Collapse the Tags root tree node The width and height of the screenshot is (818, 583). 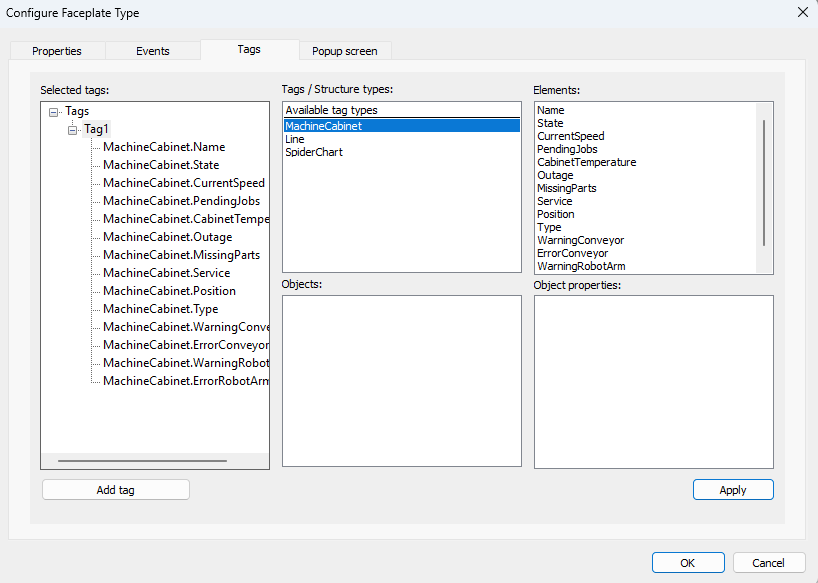[x=53, y=112]
